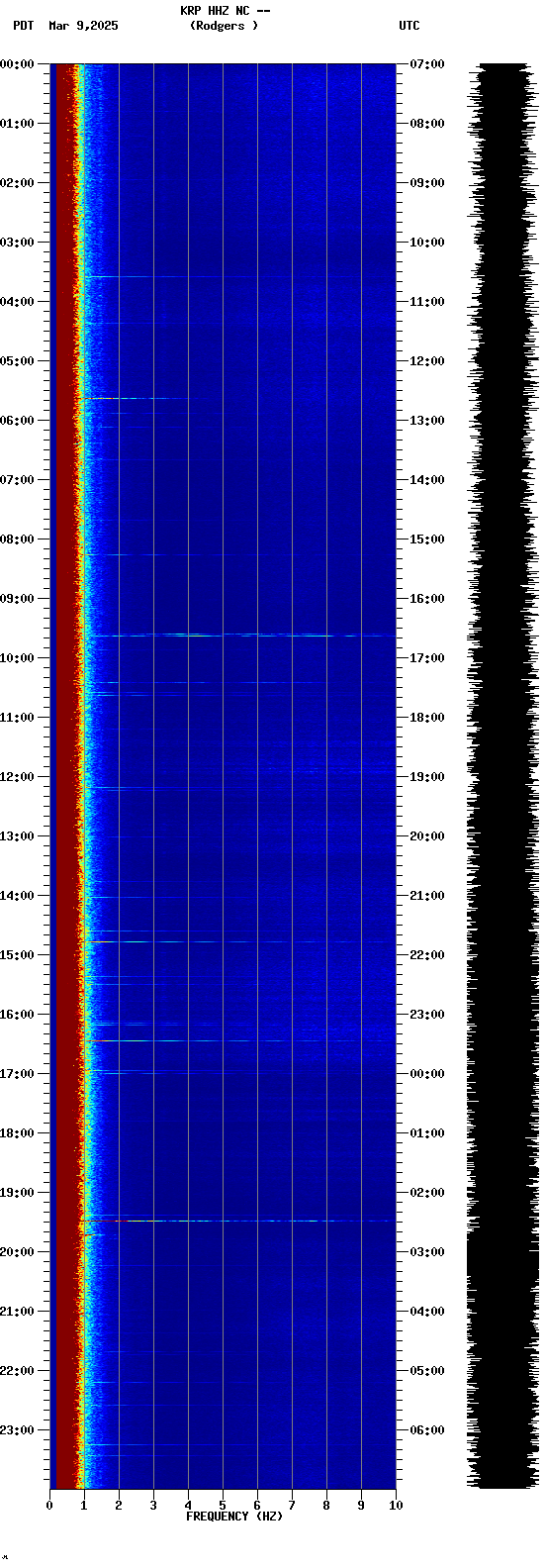Click the 05:00 UTC time label

point(426,1371)
